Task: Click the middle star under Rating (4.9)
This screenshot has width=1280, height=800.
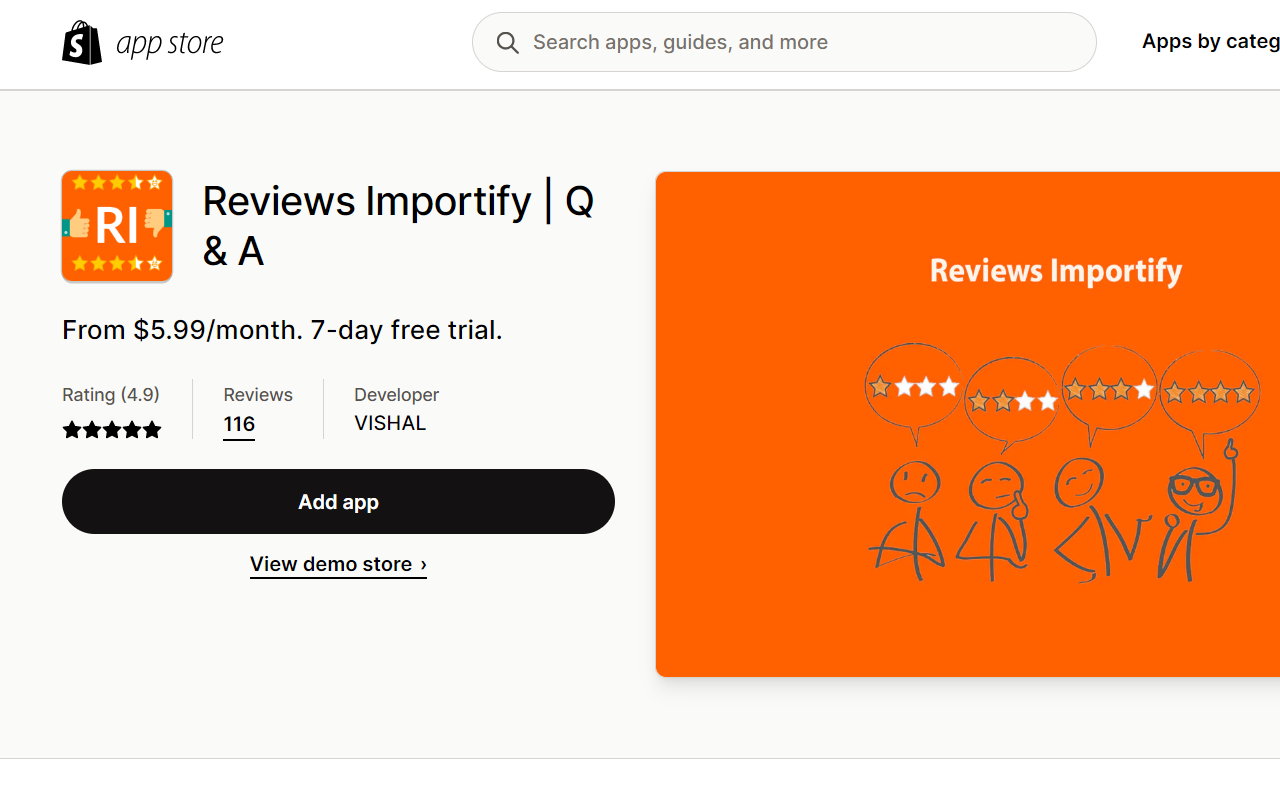Action: coord(112,429)
